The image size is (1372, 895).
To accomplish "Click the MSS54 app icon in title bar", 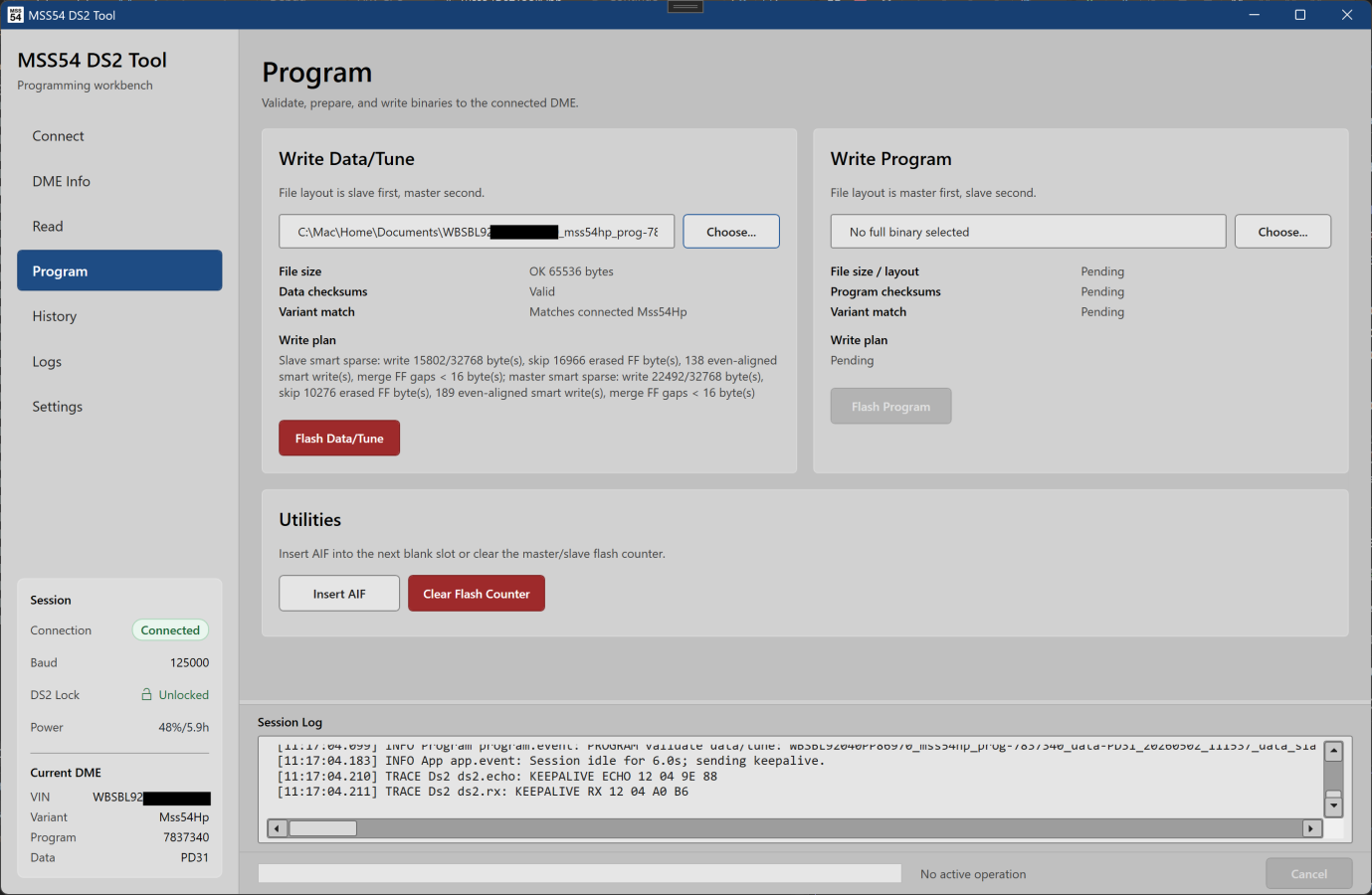I will [15, 15].
